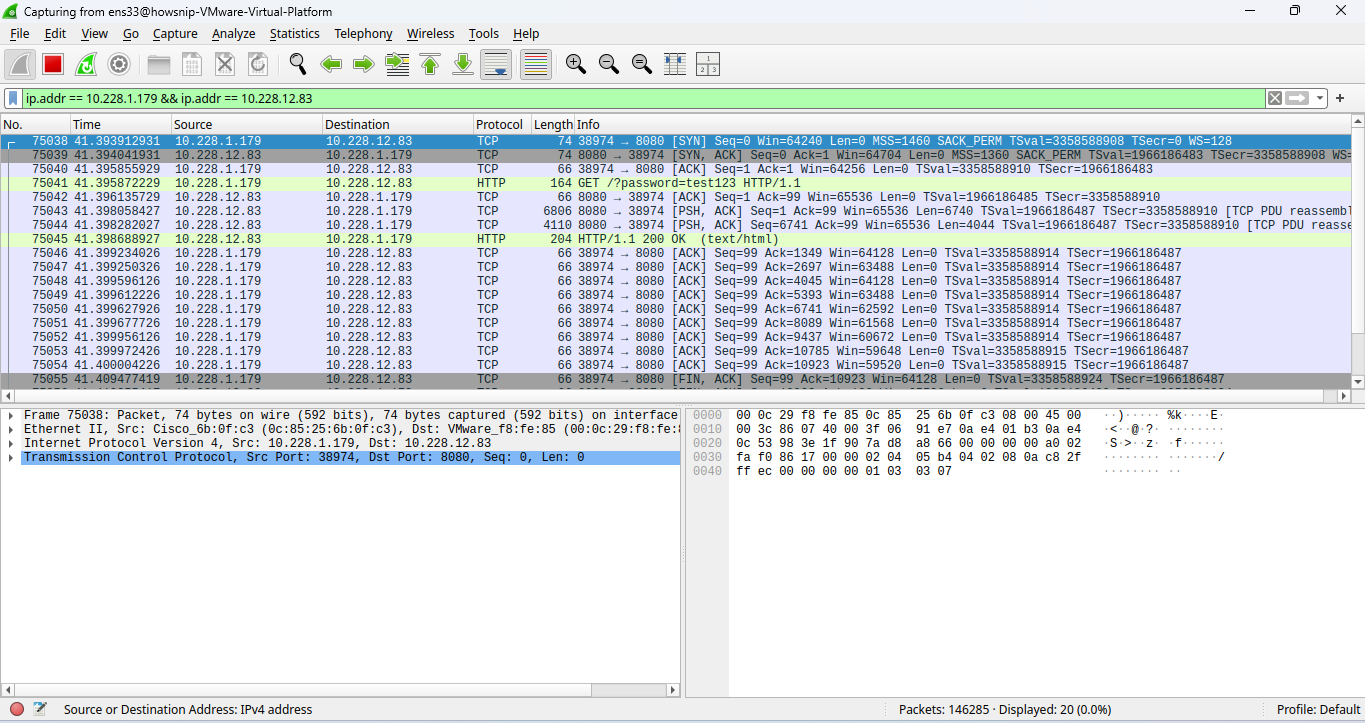Viewport: 1365px width, 723px height.
Task: Open the Telephony menu
Action: [x=363, y=34]
